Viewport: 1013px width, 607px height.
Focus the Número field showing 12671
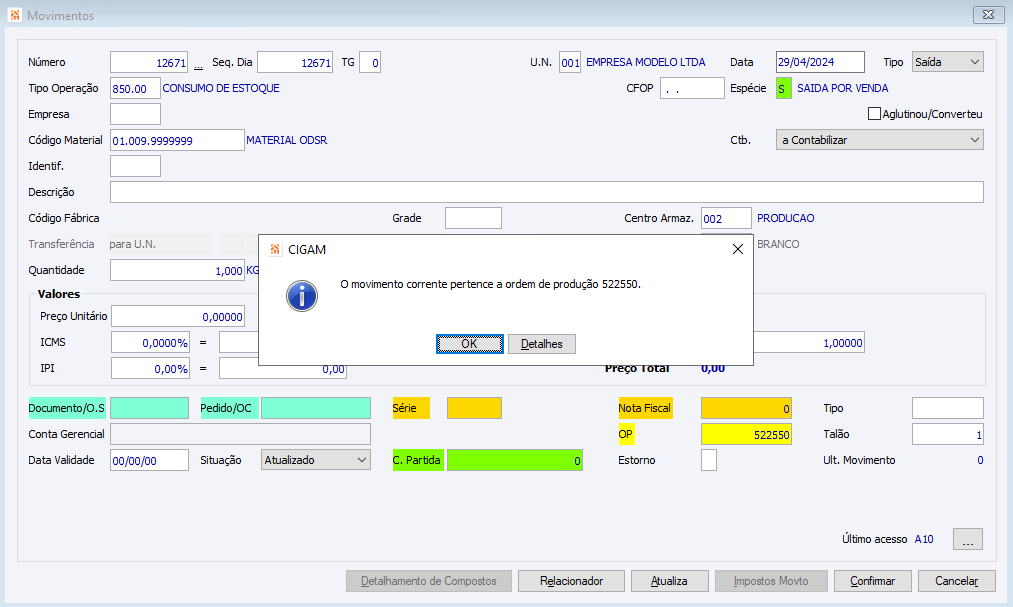click(x=149, y=62)
